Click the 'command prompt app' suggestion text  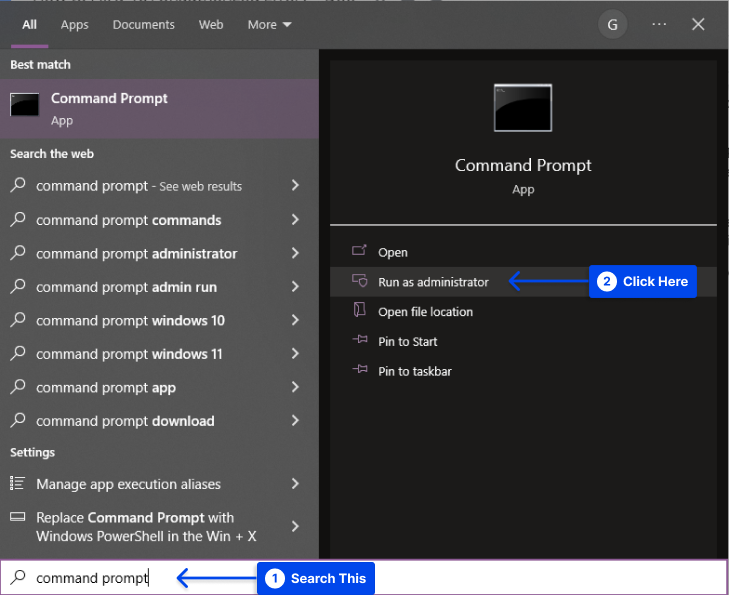(106, 388)
